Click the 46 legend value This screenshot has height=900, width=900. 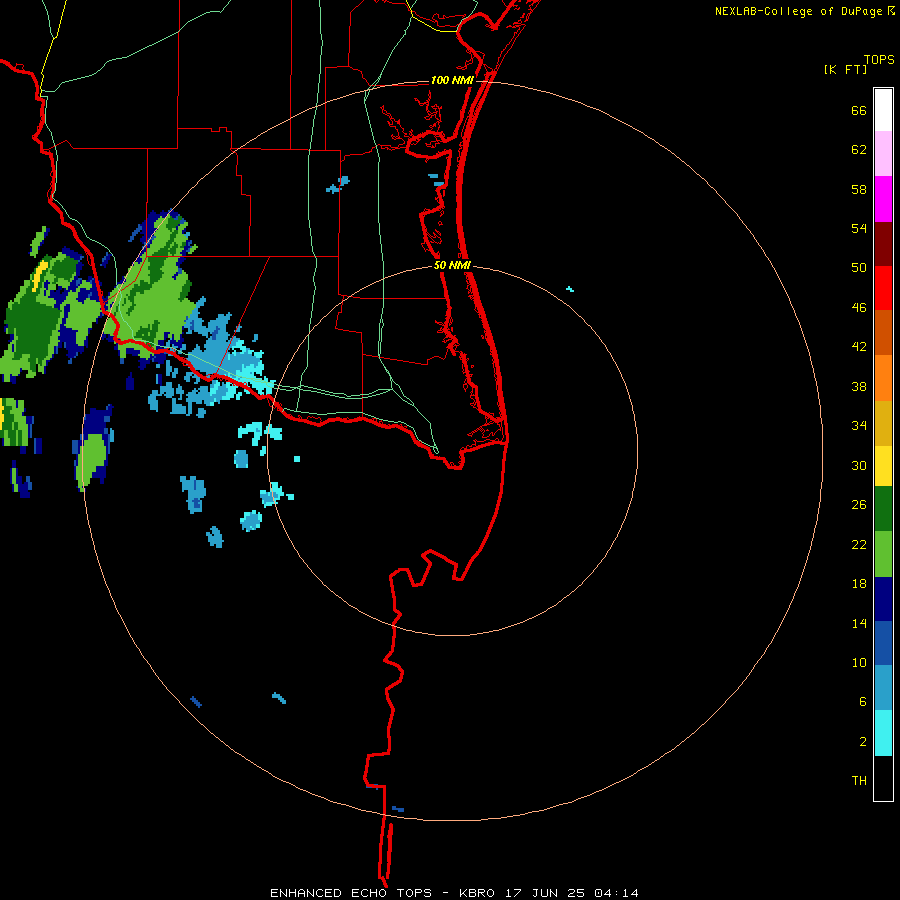point(859,307)
